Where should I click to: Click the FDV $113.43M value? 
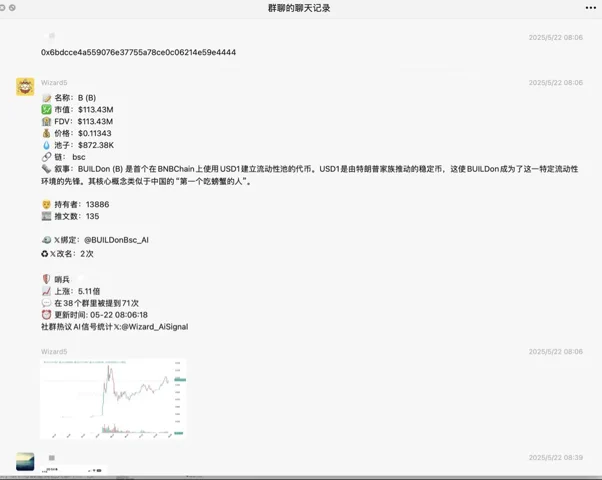click(x=95, y=122)
